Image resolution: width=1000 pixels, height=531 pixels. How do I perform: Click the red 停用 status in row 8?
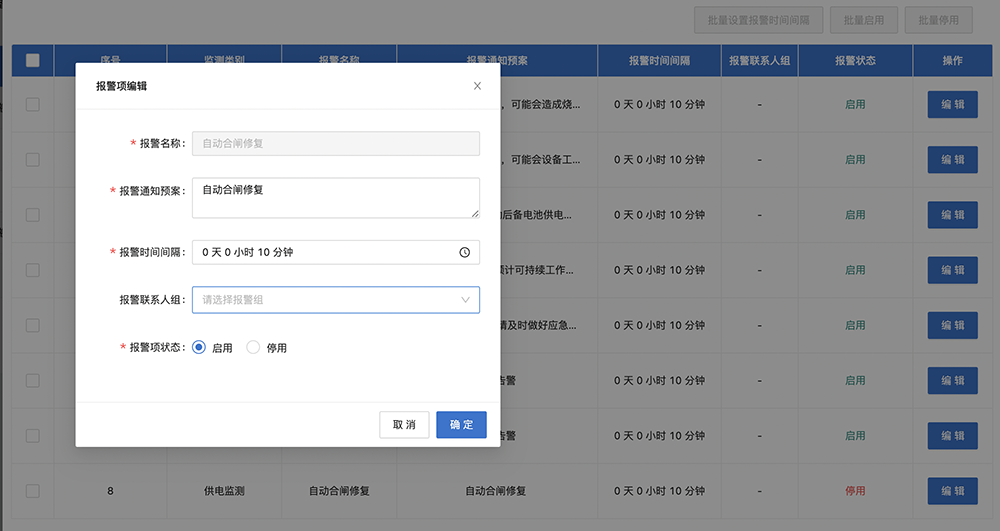point(855,491)
